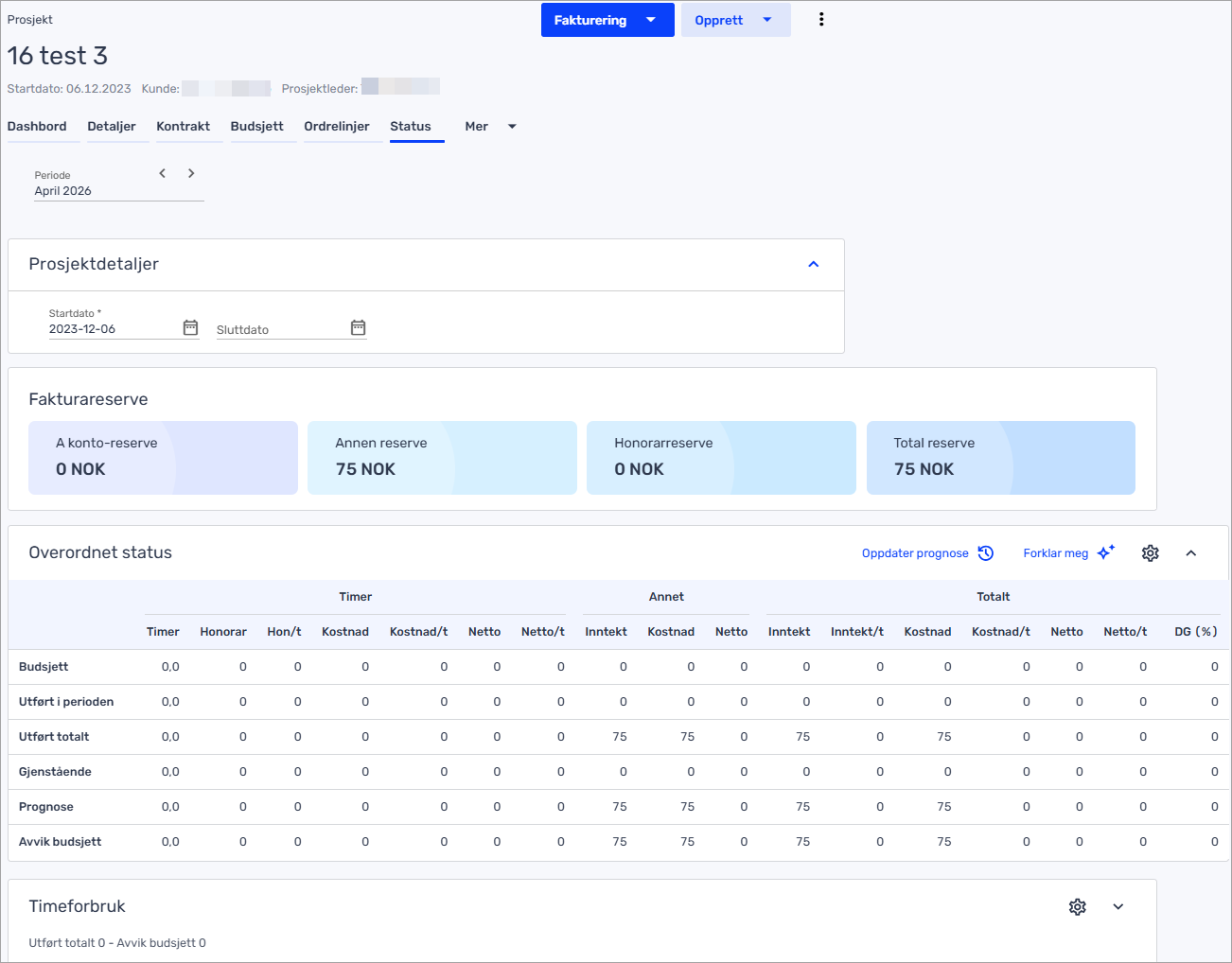The image size is (1232, 963).
Task: Open the Sluttdato calendar picker
Action: point(358,327)
